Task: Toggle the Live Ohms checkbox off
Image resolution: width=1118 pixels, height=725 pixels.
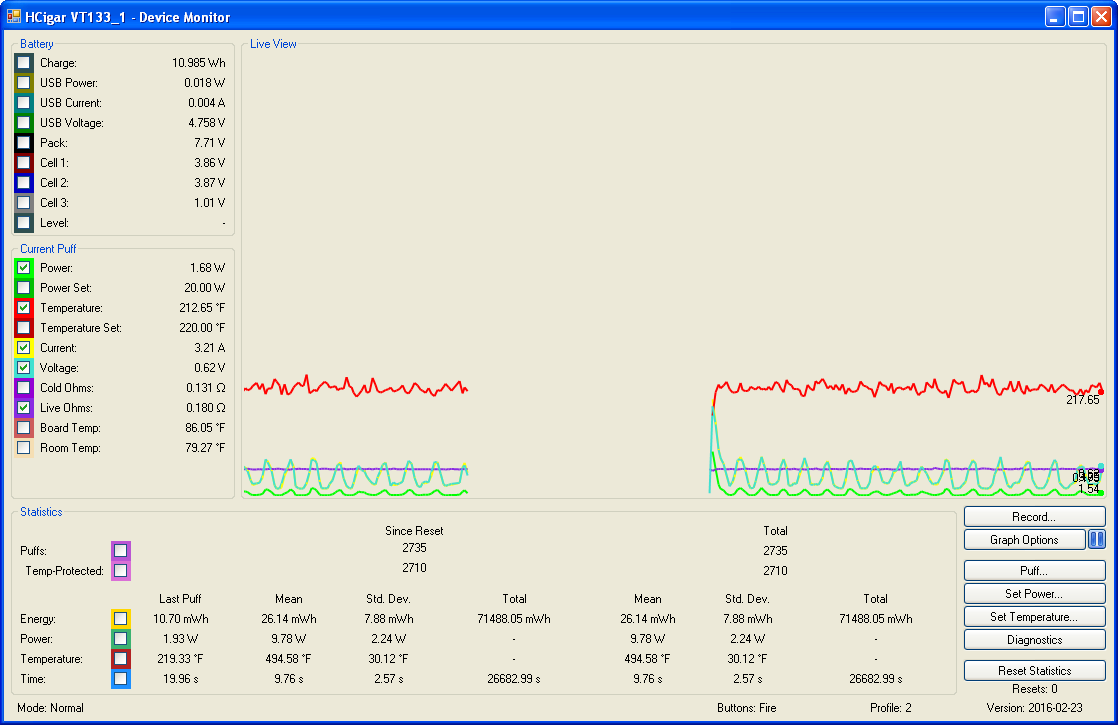Action: 24,408
